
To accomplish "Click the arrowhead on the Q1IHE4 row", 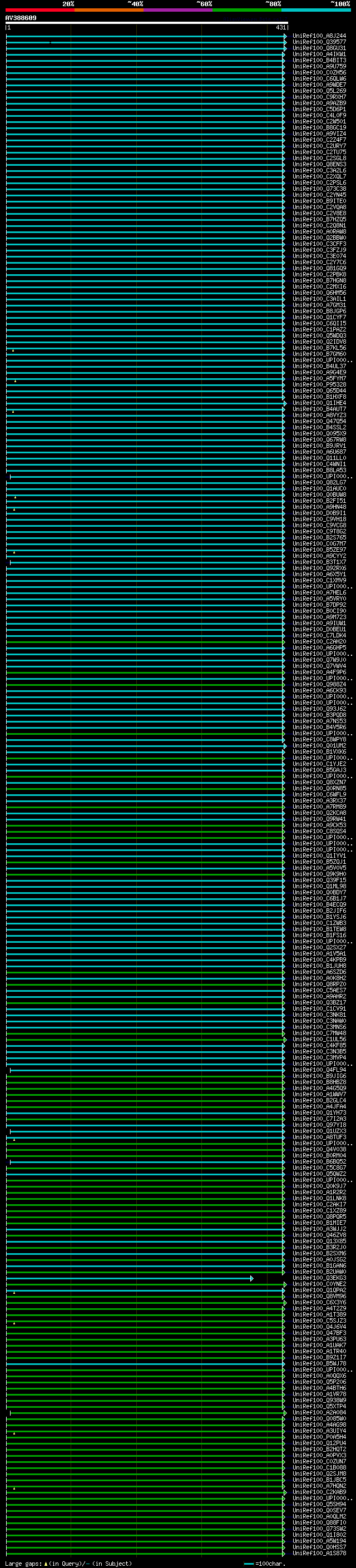I will [285, 403].
